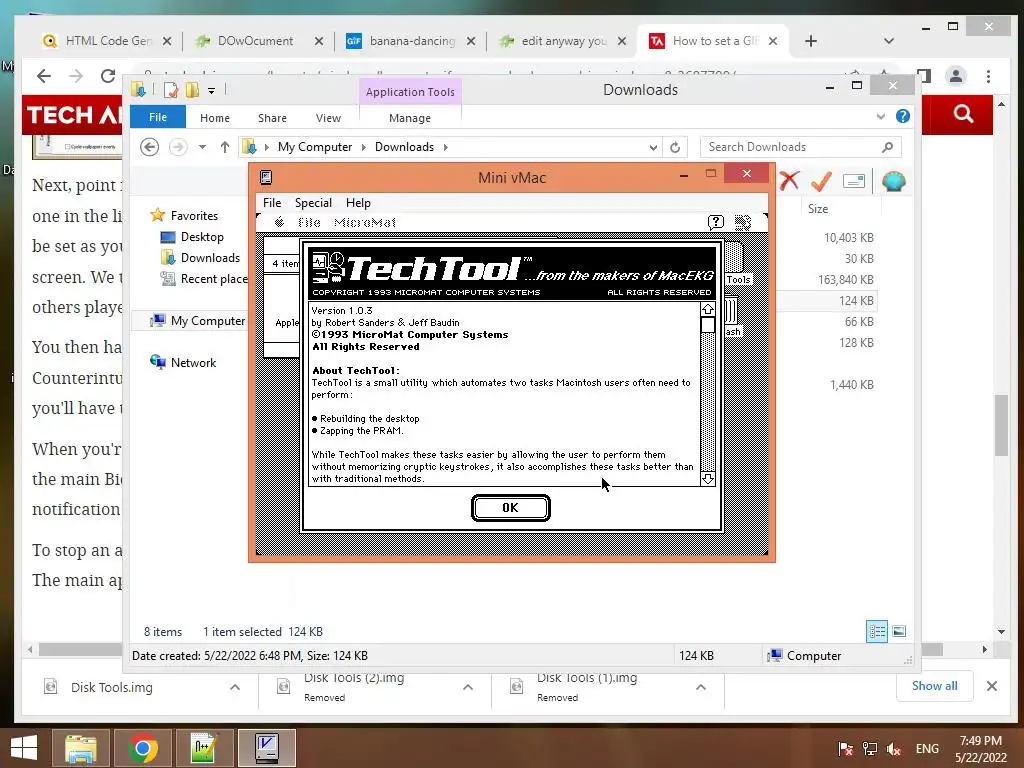Click the Macintosh application switcher icon
Image resolution: width=1024 pixels, height=768 pixels.
[x=743, y=222]
